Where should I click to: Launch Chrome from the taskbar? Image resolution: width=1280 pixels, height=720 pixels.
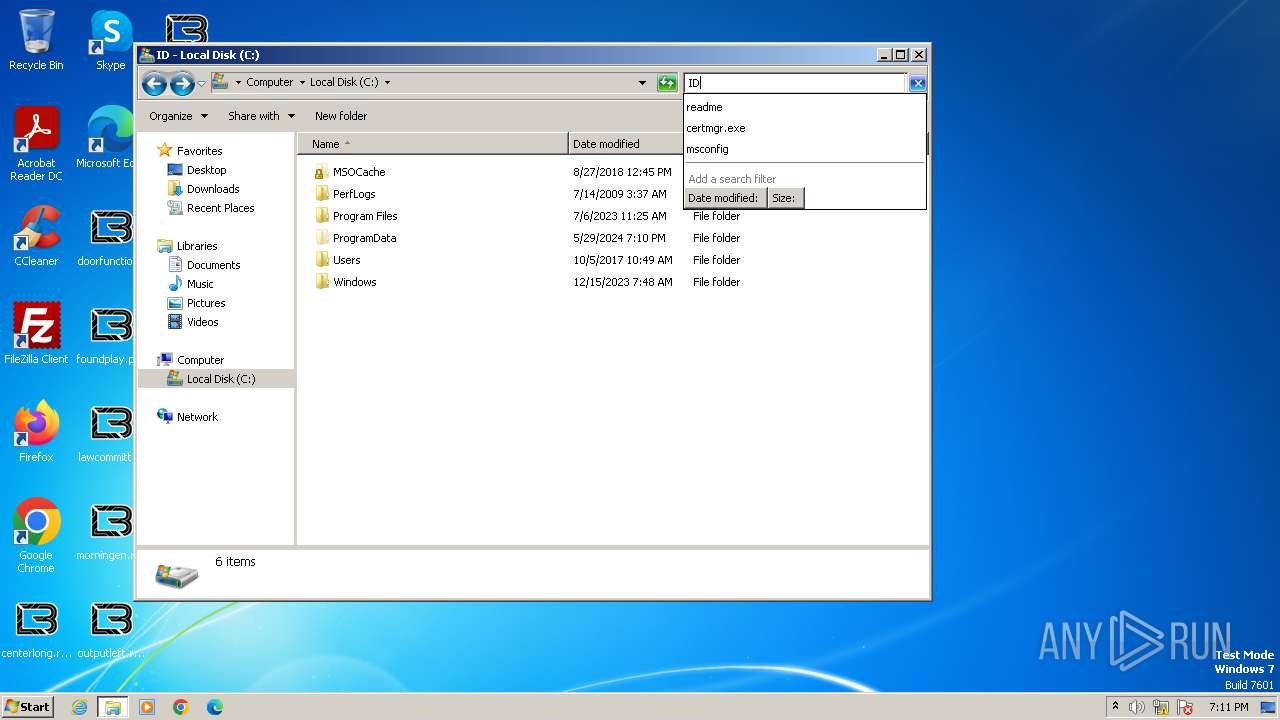click(x=181, y=707)
